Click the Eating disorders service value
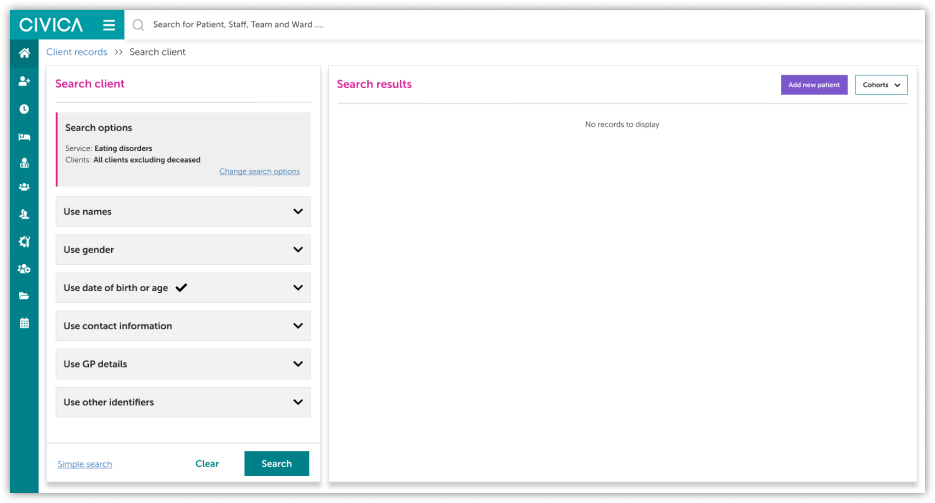Image resolution: width=935 pixels, height=503 pixels. coord(123,148)
